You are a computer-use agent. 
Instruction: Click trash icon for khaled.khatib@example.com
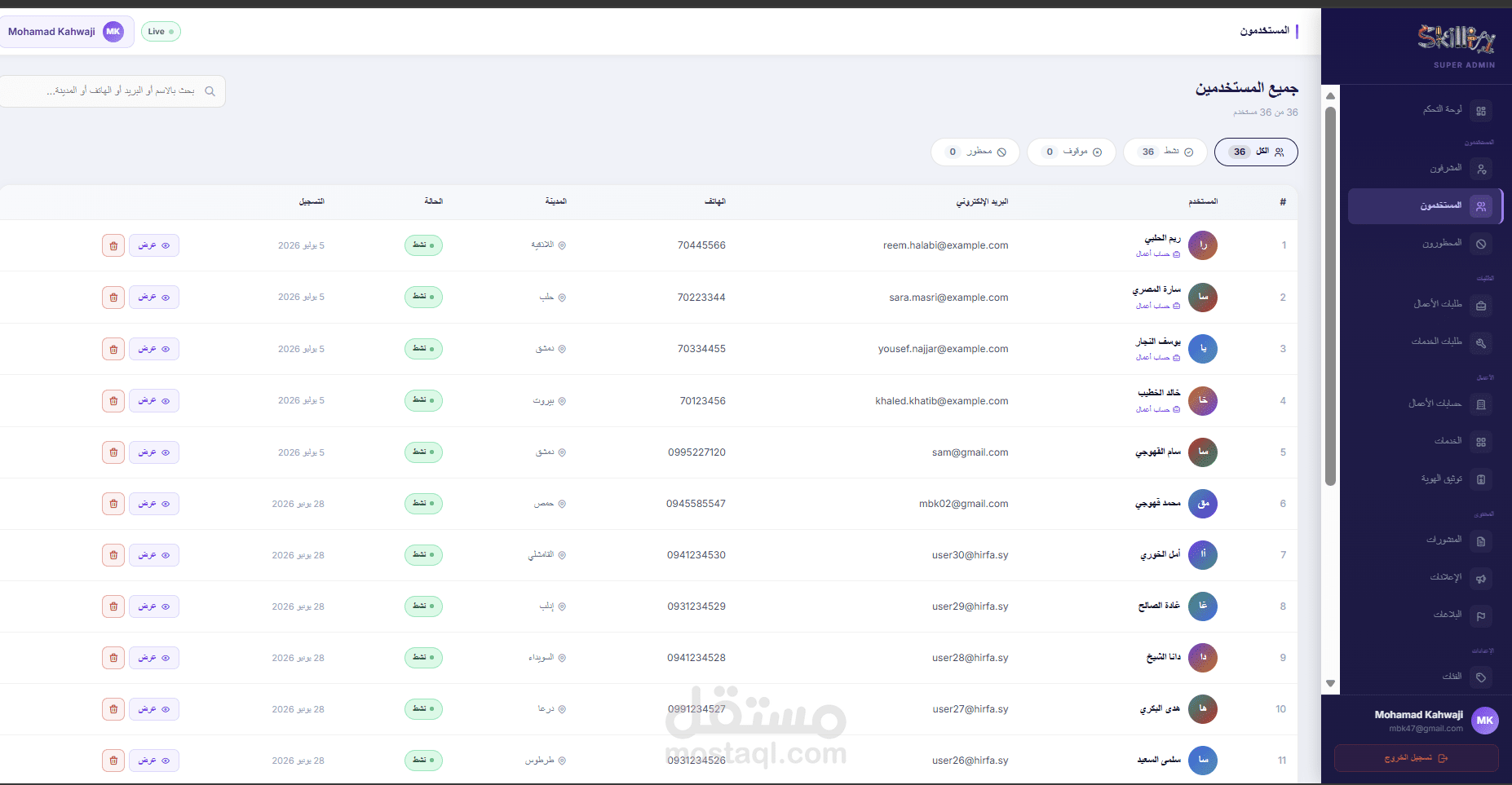click(113, 400)
